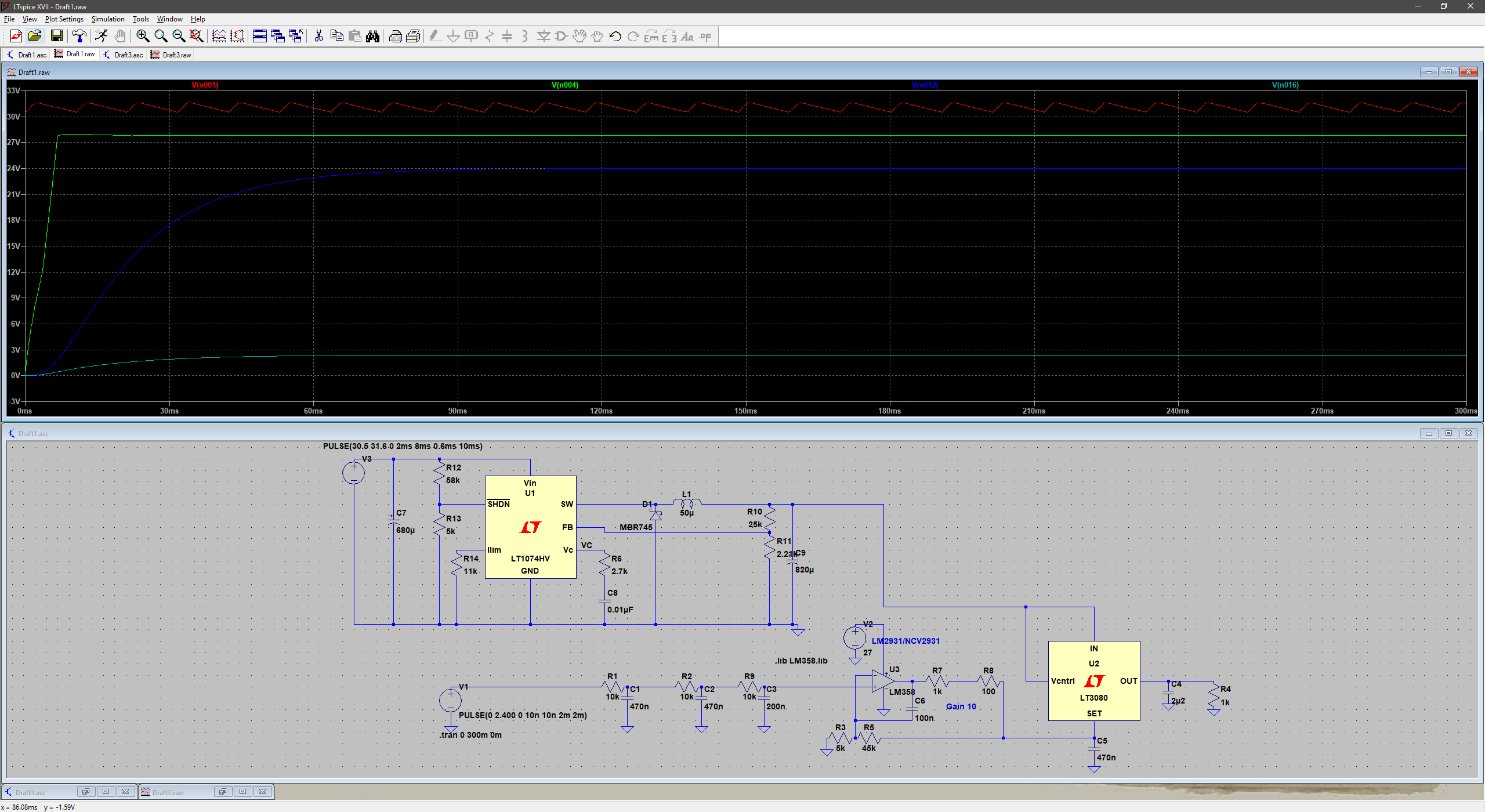Maximize the Draft1.raw plot window
The height and width of the screenshot is (812, 1485).
pos(1448,72)
